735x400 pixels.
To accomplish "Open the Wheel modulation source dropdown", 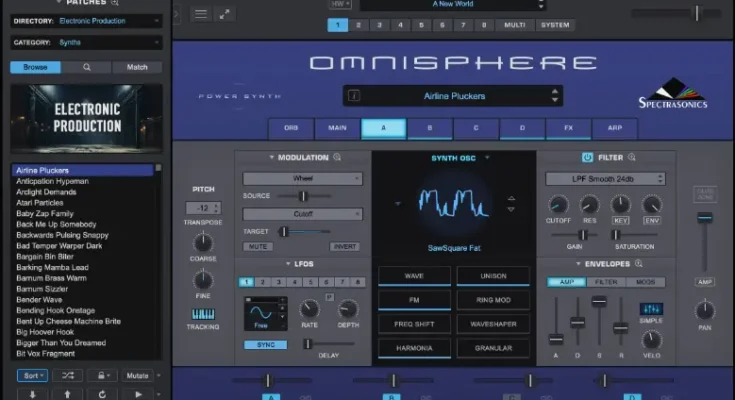I will 302,179.
